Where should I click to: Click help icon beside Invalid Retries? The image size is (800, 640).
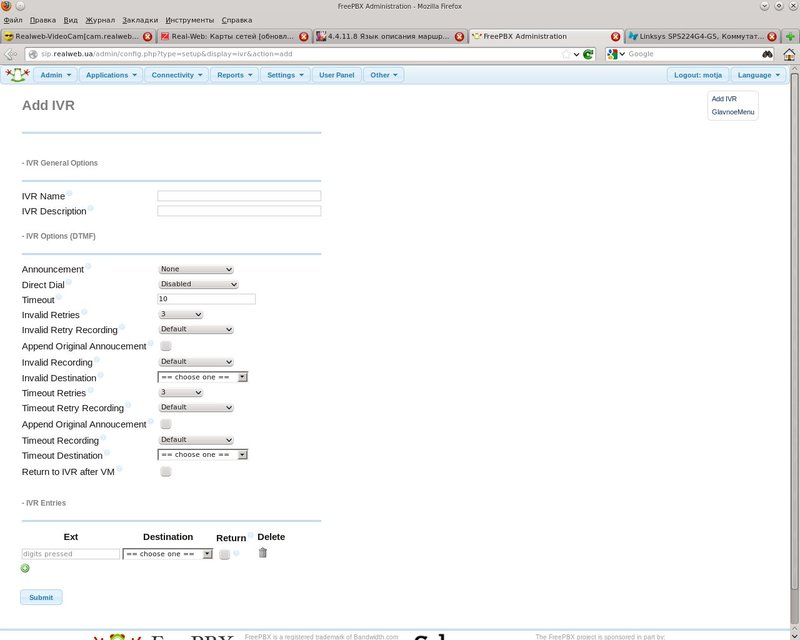pyautogui.click(x=84, y=312)
